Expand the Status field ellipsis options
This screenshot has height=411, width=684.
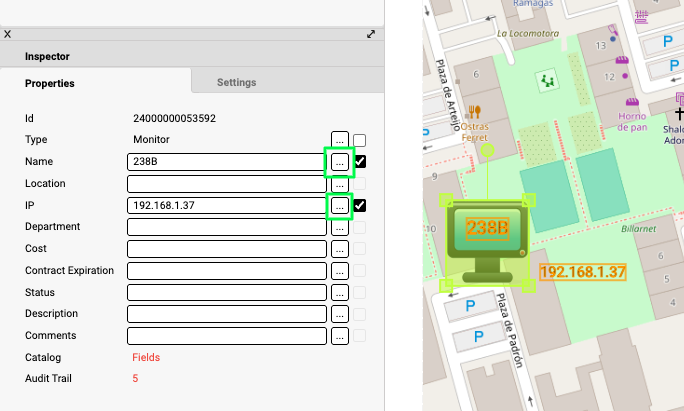pyautogui.click(x=340, y=294)
